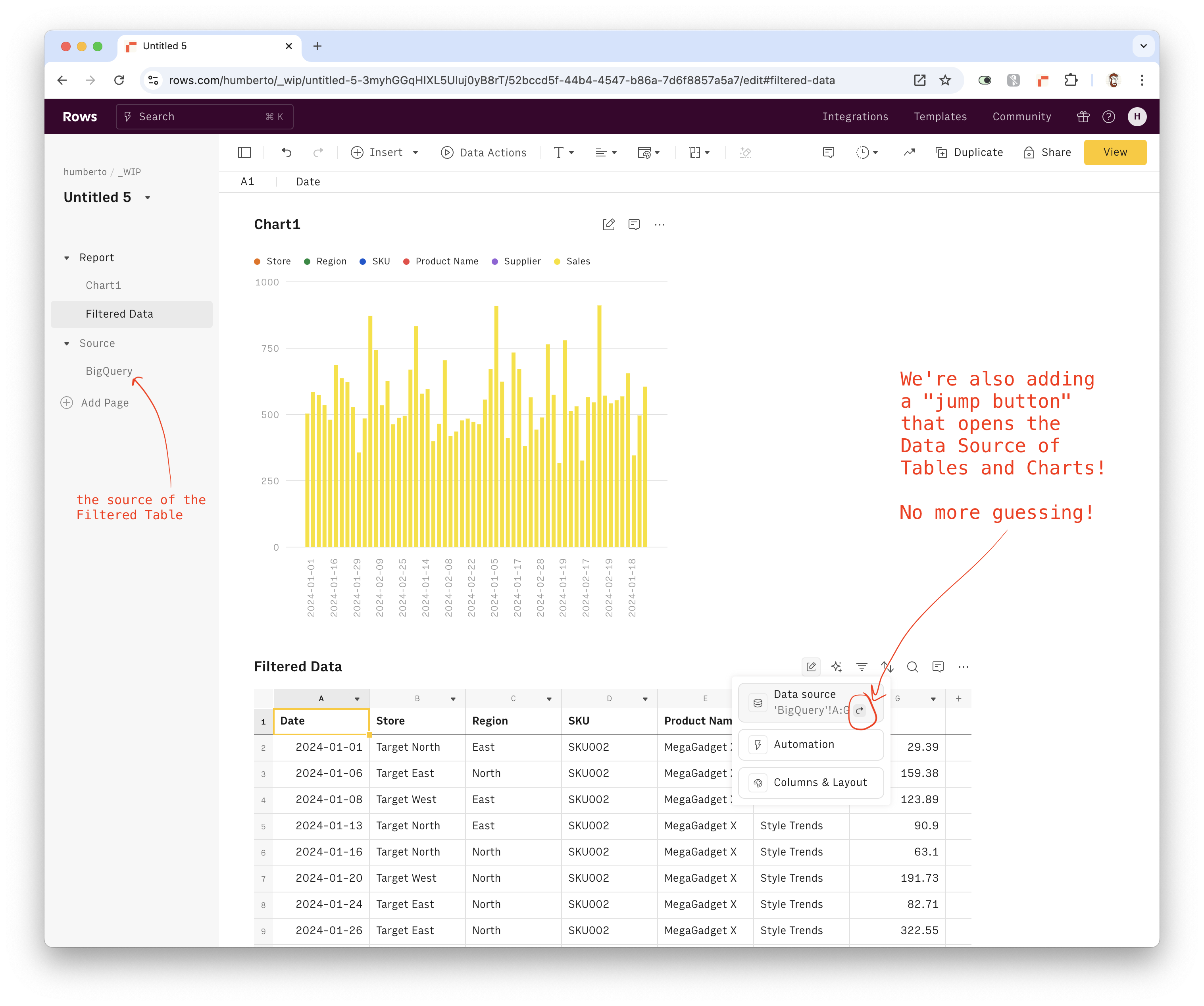Open the help question mark icon

point(1109,116)
